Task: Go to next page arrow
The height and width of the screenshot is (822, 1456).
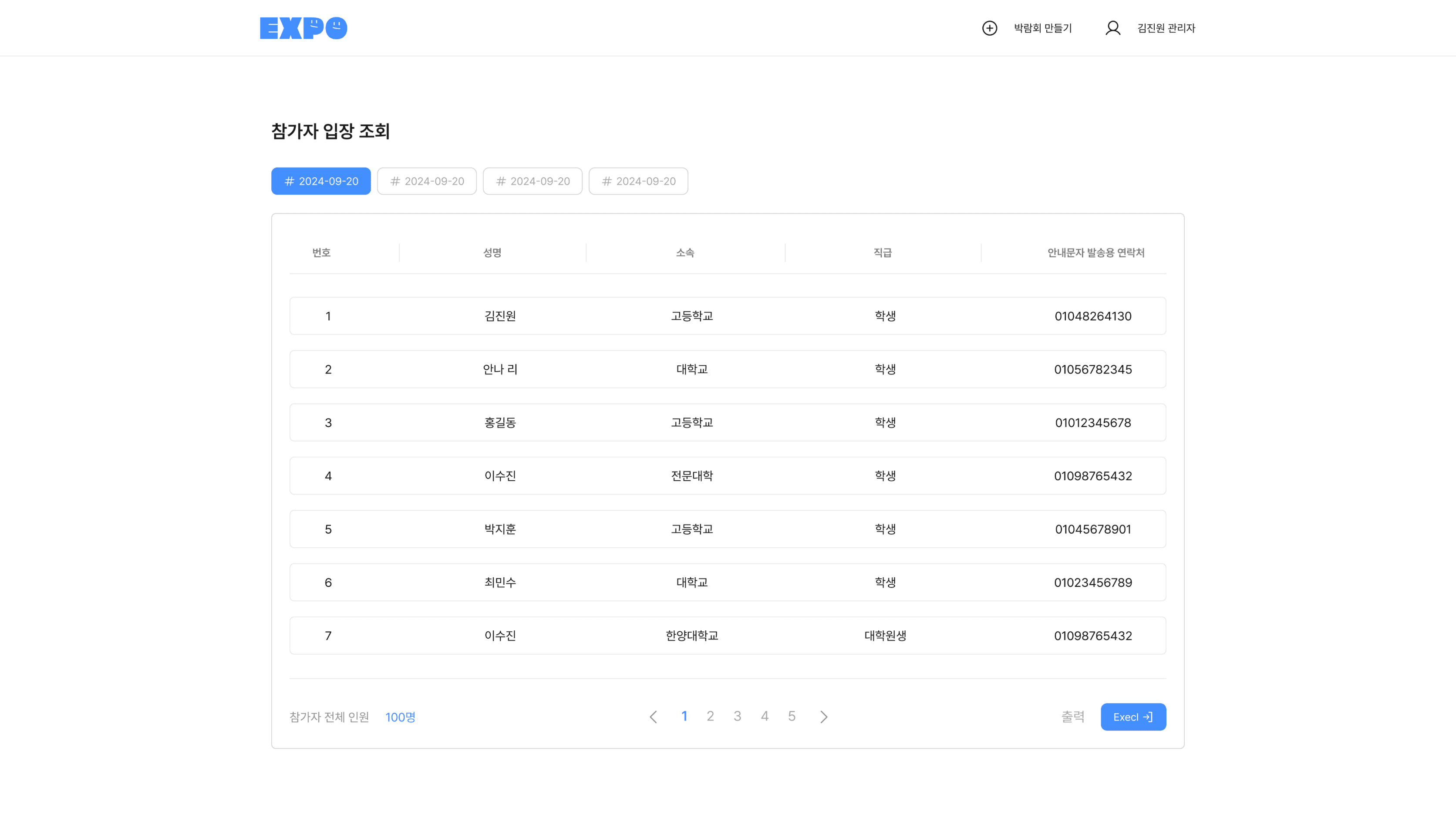Action: pos(823,717)
